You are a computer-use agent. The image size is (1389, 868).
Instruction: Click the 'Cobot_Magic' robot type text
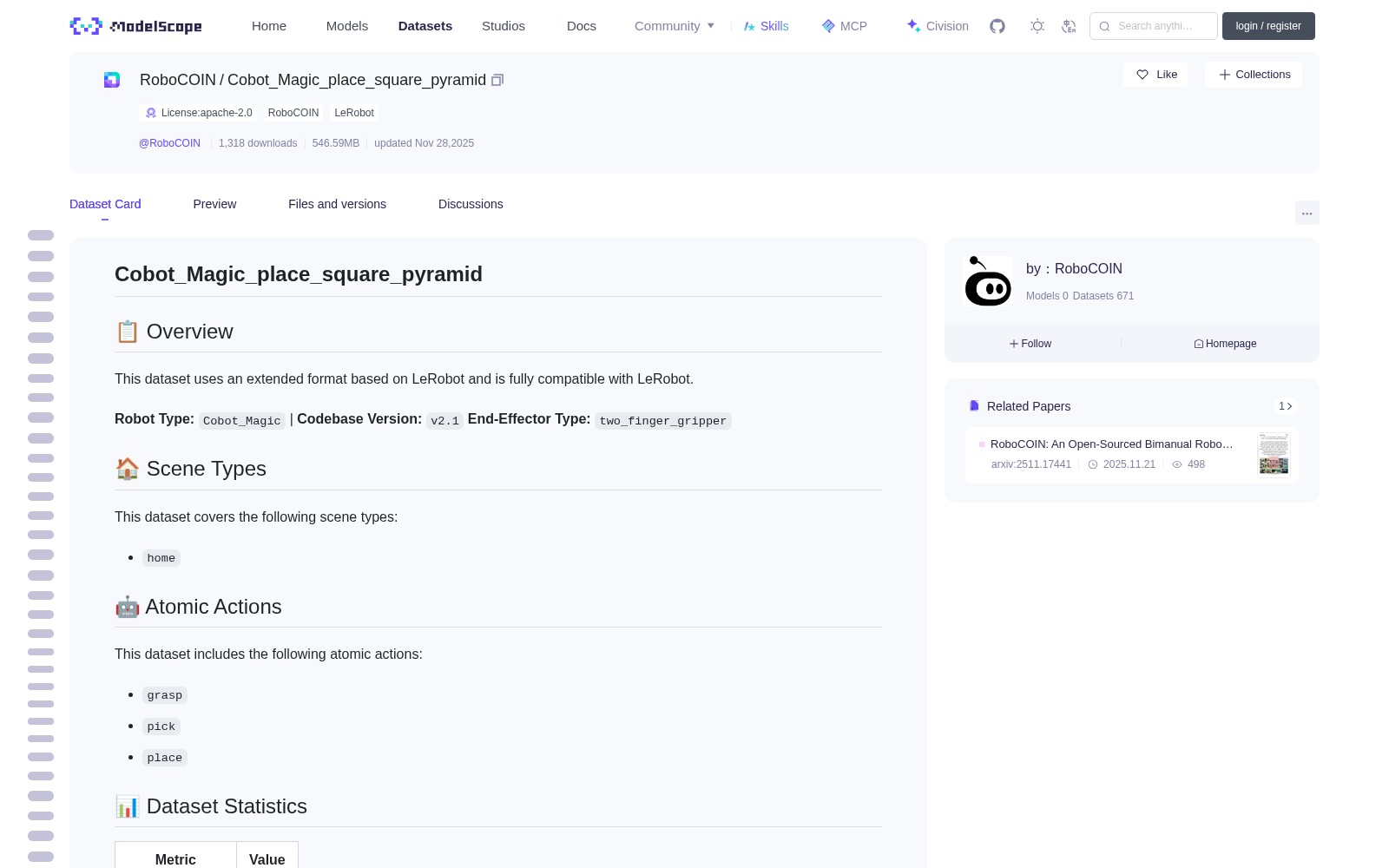point(242,421)
